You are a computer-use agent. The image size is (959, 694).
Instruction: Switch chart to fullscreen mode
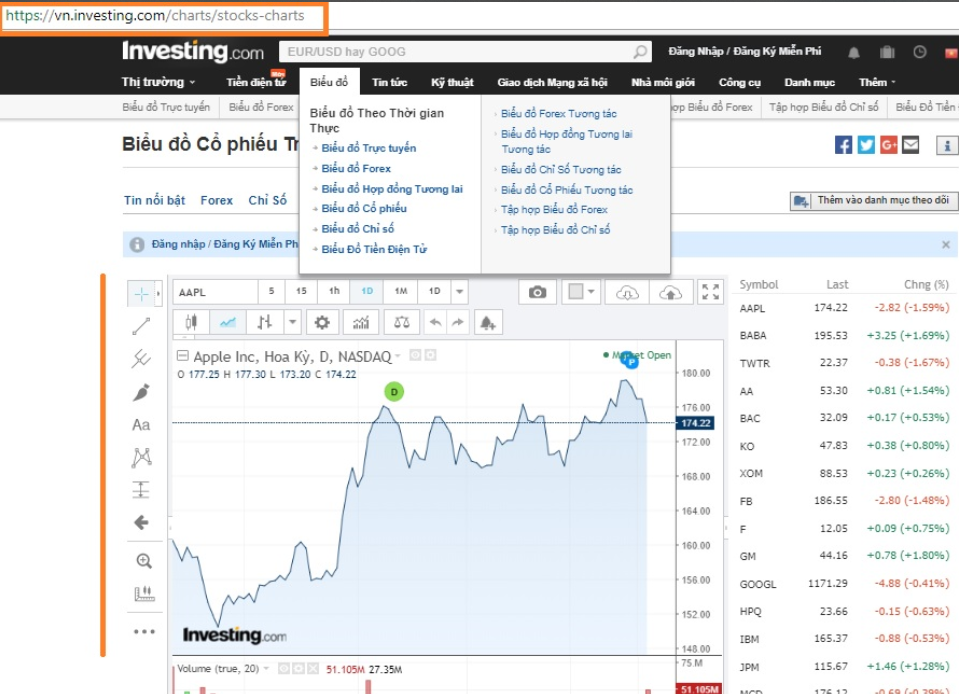pyautogui.click(x=711, y=292)
